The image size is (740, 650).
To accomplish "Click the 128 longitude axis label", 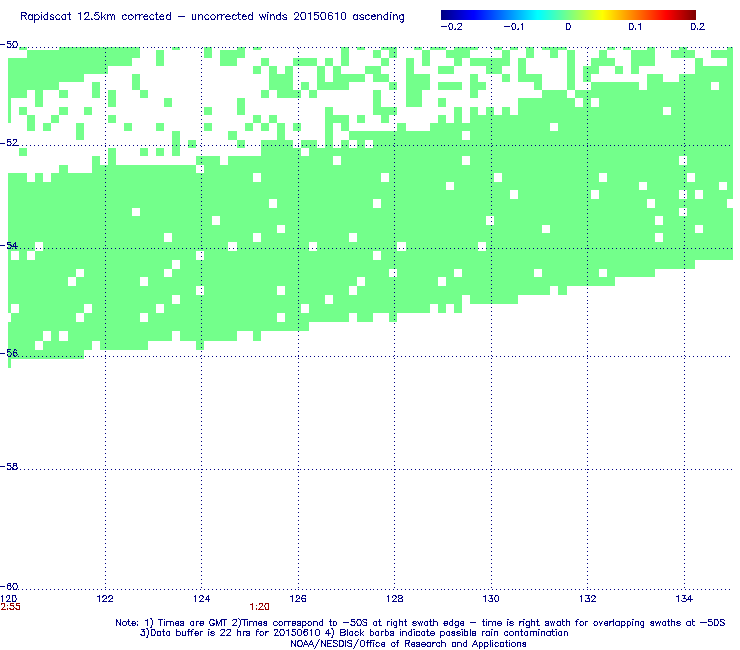I will [x=395, y=599].
